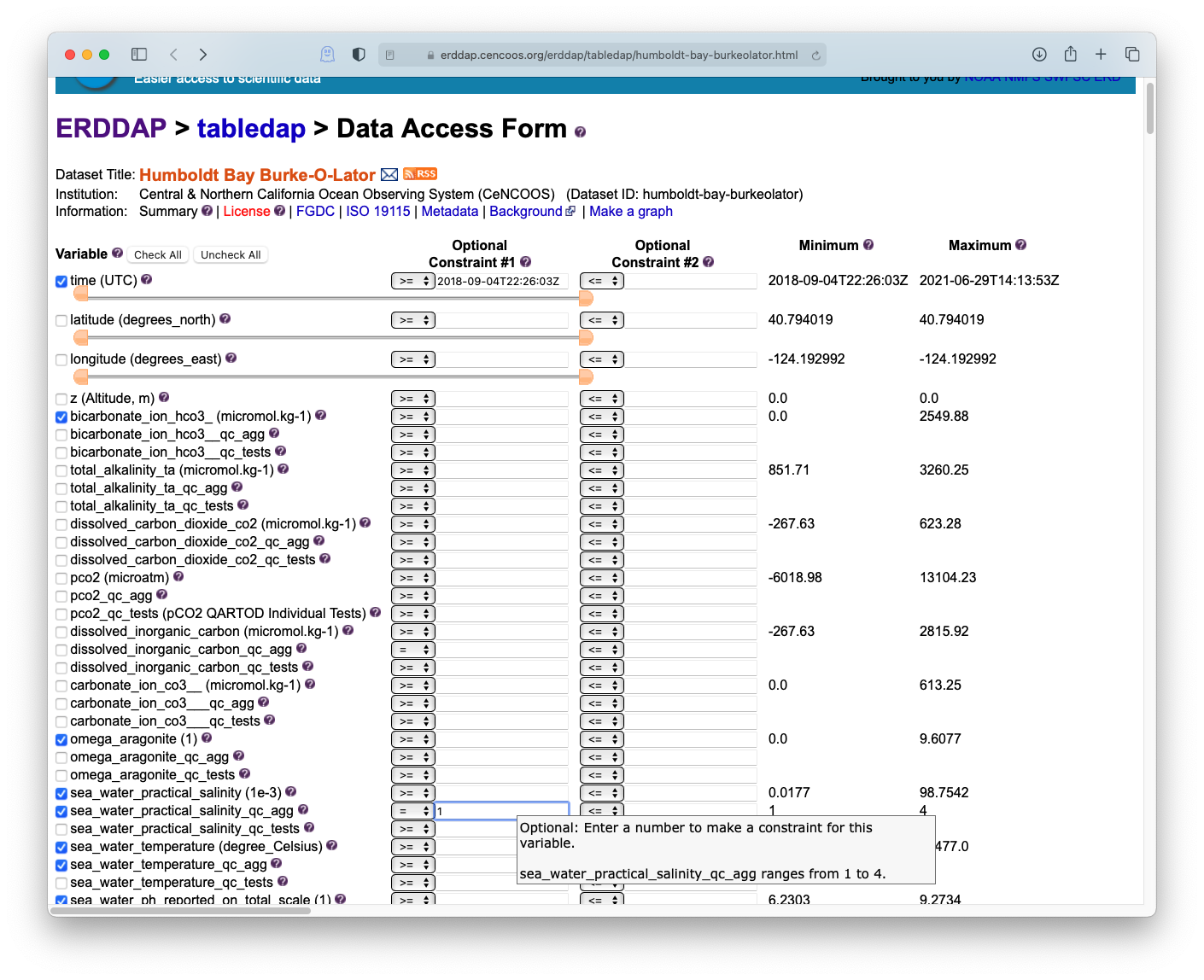1204x980 pixels.
Task: Click the Share icon in Safari toolbar
Action: 1070,54
